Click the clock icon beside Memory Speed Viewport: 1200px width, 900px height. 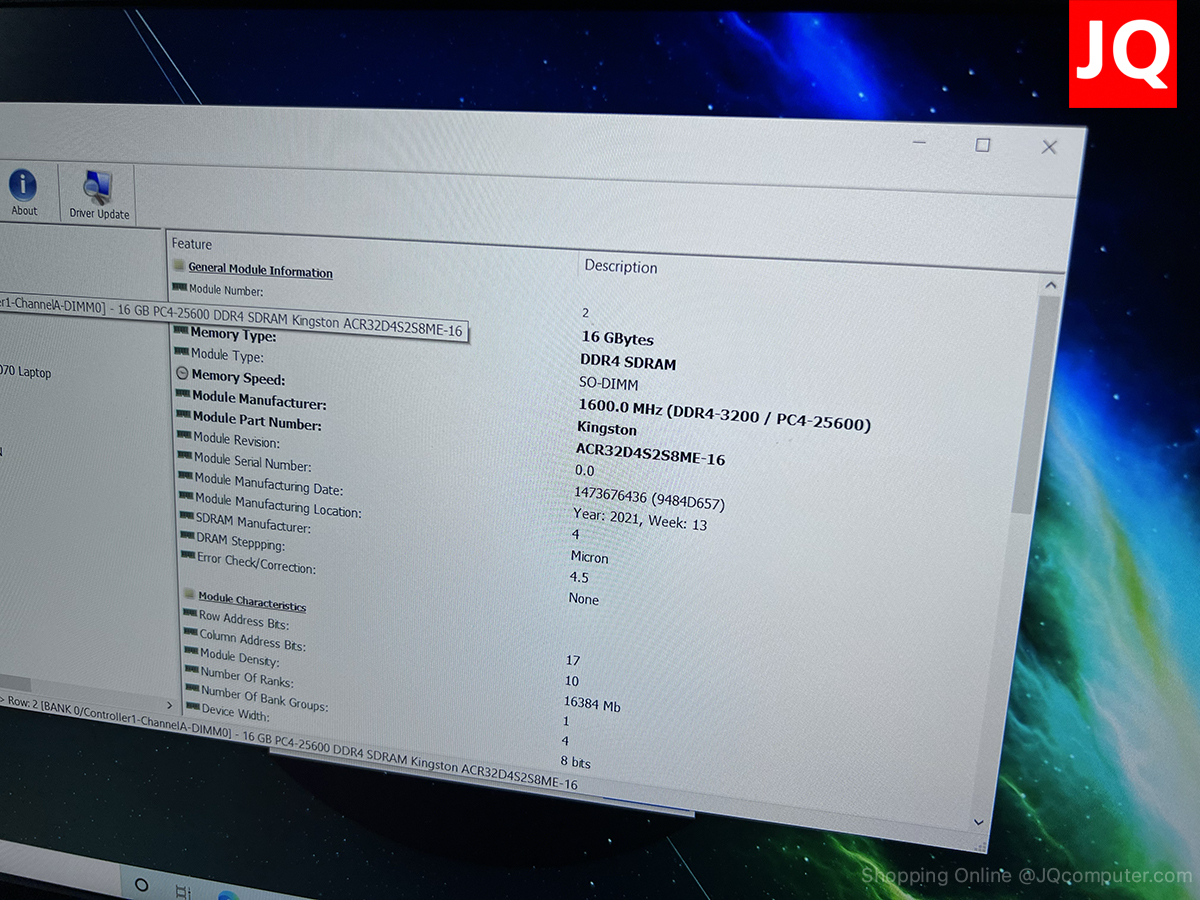182,373
